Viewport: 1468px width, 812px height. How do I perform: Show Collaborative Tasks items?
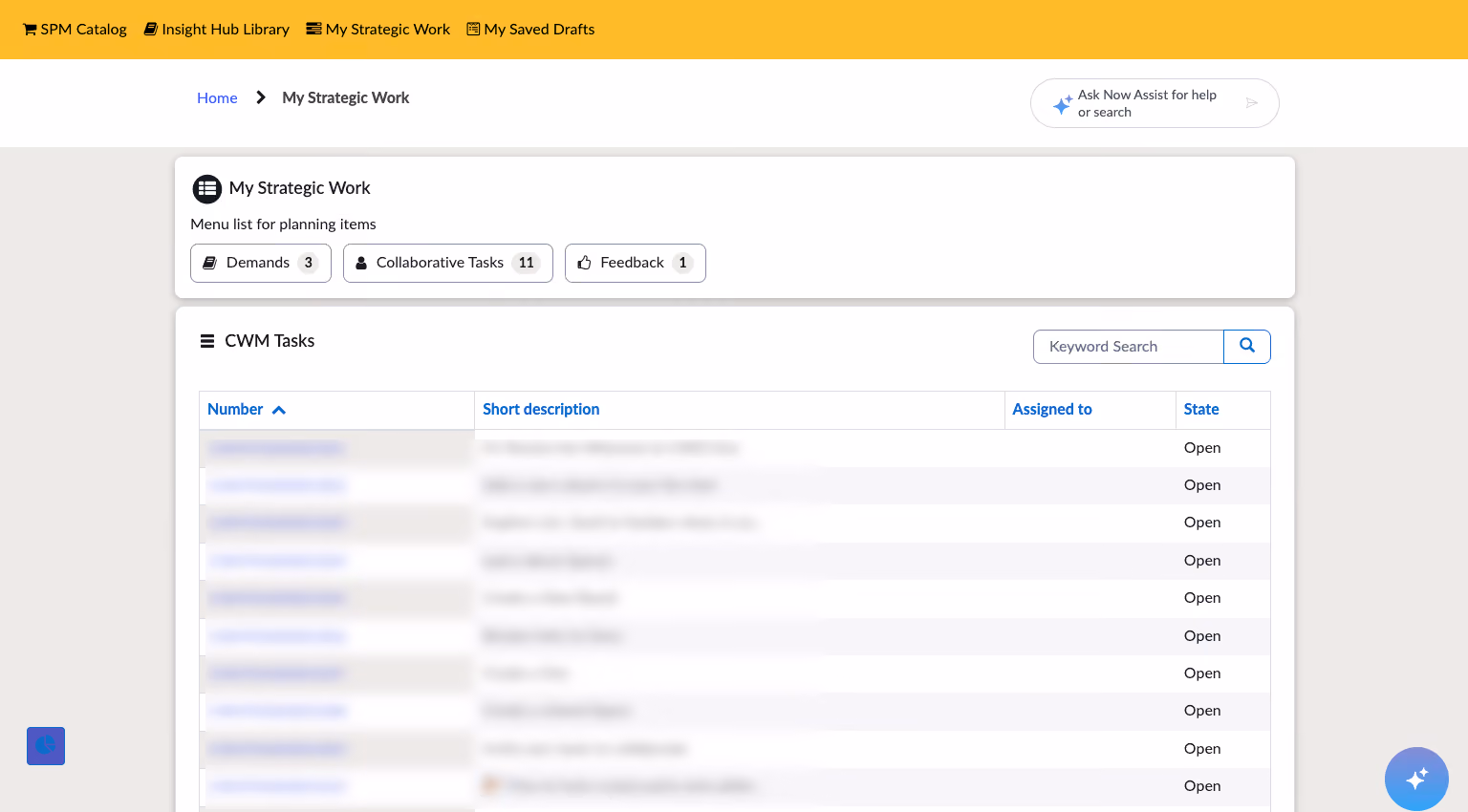(448, 263)
